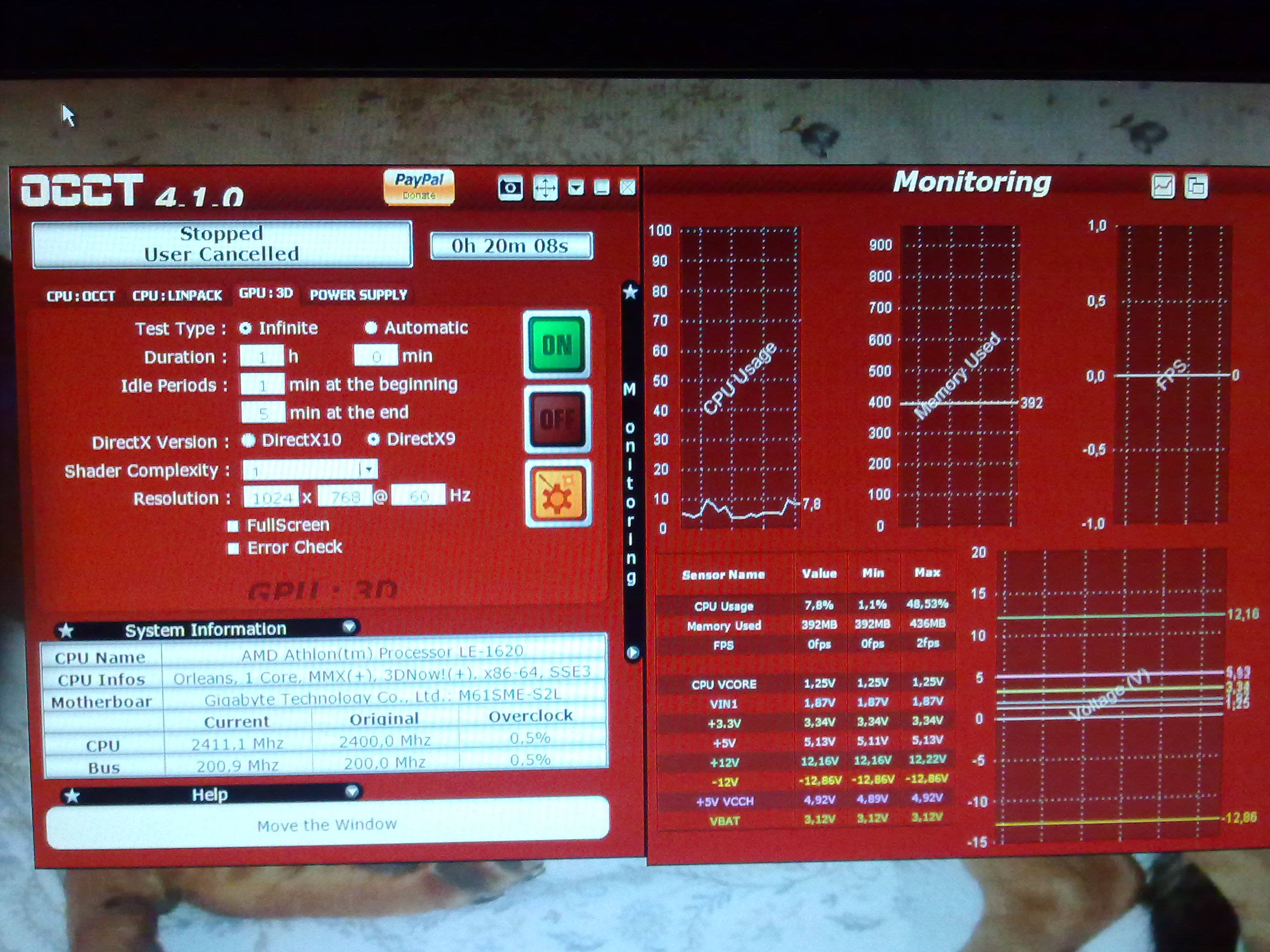Click the refresh rate field 60
Viewport: 1270px width, 952px height.
(x=418, y=495)
